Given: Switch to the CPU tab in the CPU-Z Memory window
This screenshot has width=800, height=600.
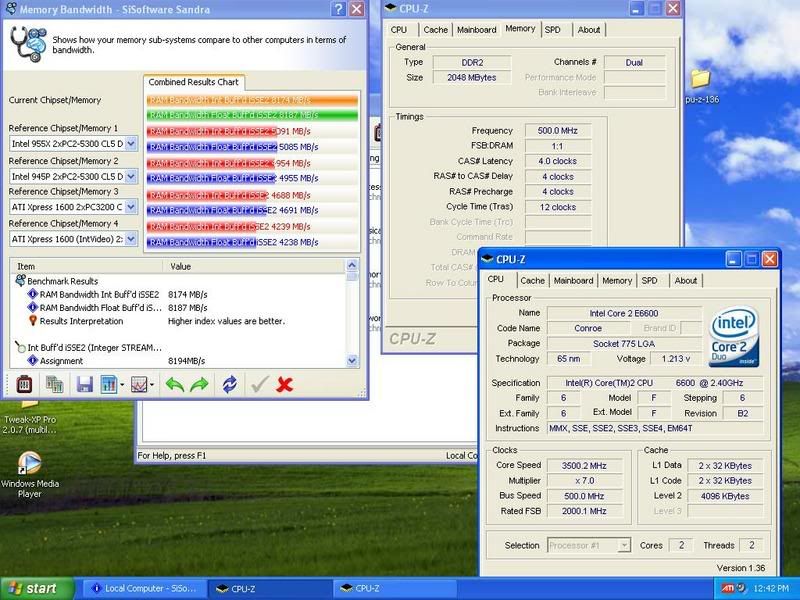Looking at the screenshot, I should pos(399,30).
